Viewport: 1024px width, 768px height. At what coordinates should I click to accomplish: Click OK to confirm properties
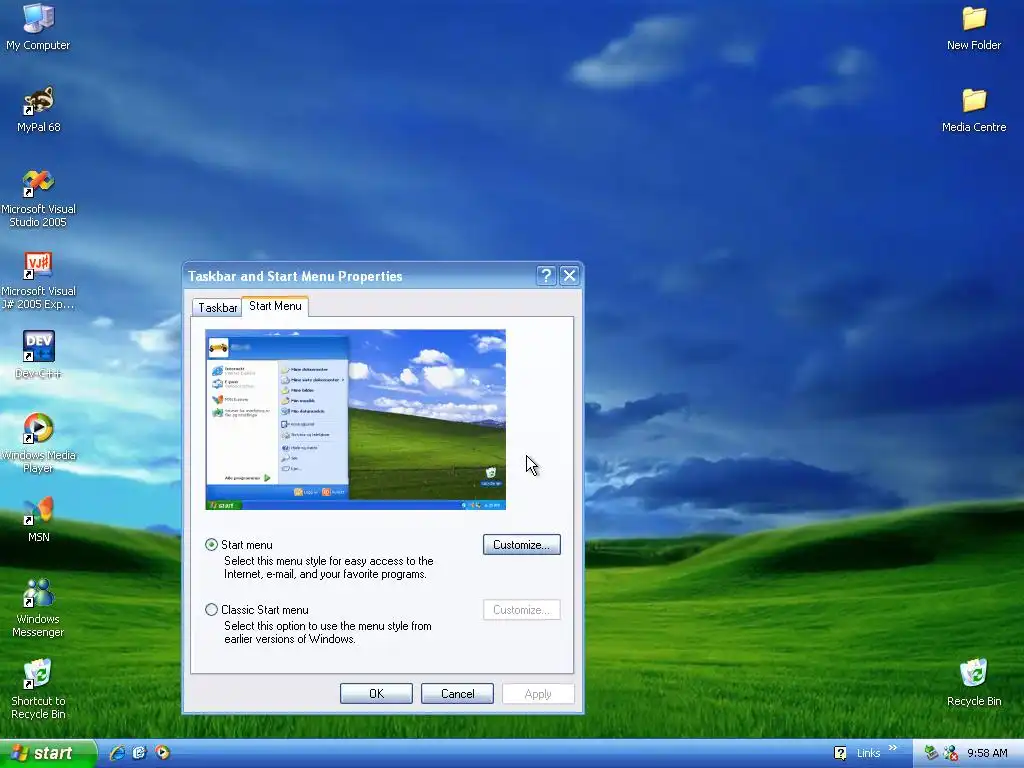376,694
